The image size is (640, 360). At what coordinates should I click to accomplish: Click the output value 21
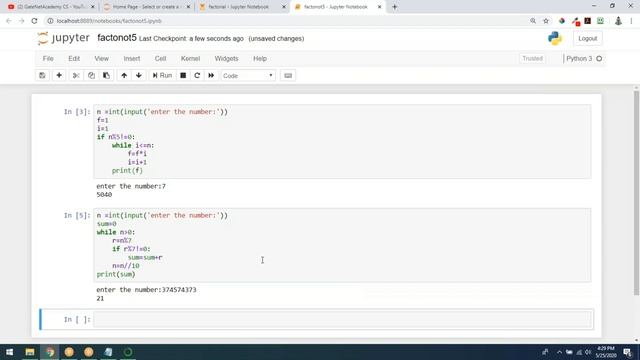pos(100,298)
